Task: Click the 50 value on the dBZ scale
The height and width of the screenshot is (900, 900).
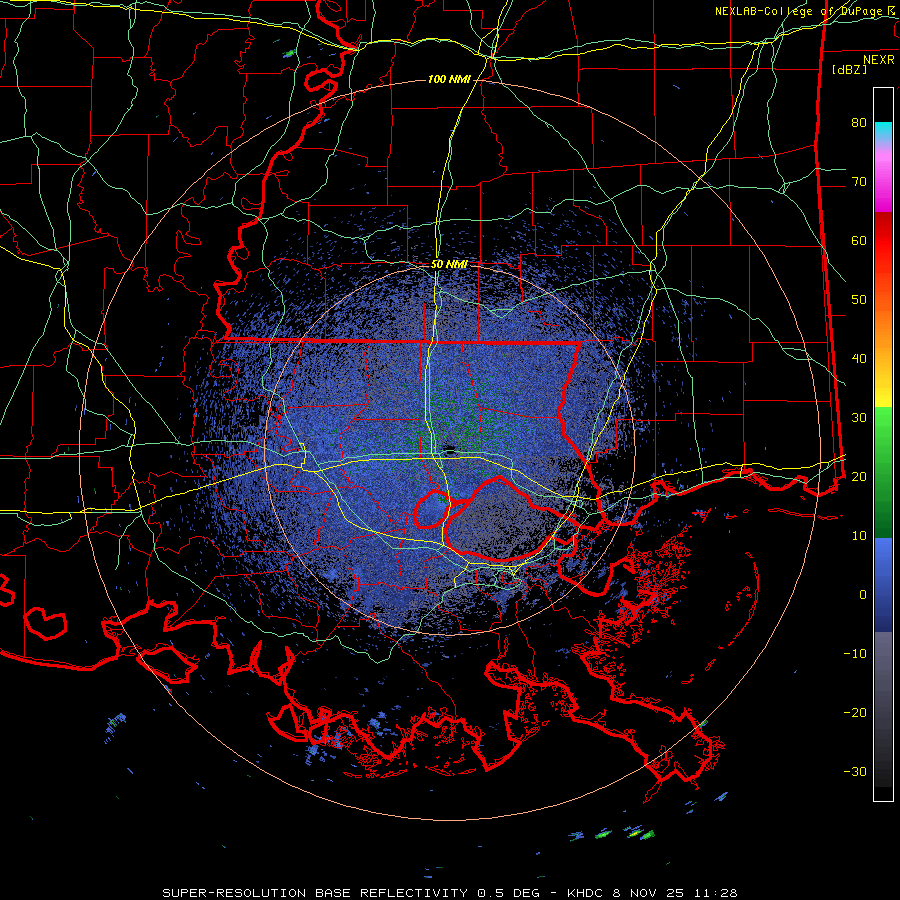Action: coord(859,300)
